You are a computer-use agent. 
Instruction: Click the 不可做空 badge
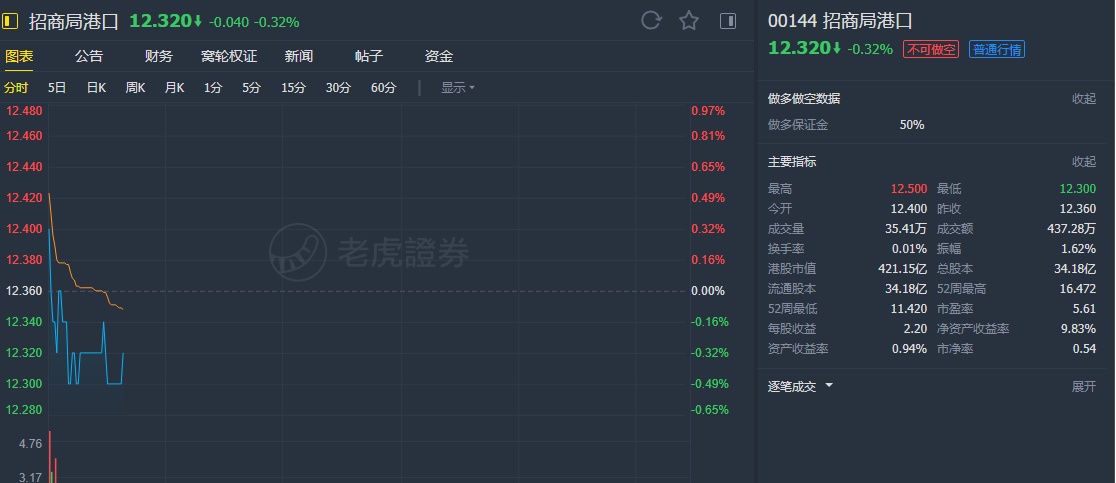pyautogui.click(x=931, y=49)
